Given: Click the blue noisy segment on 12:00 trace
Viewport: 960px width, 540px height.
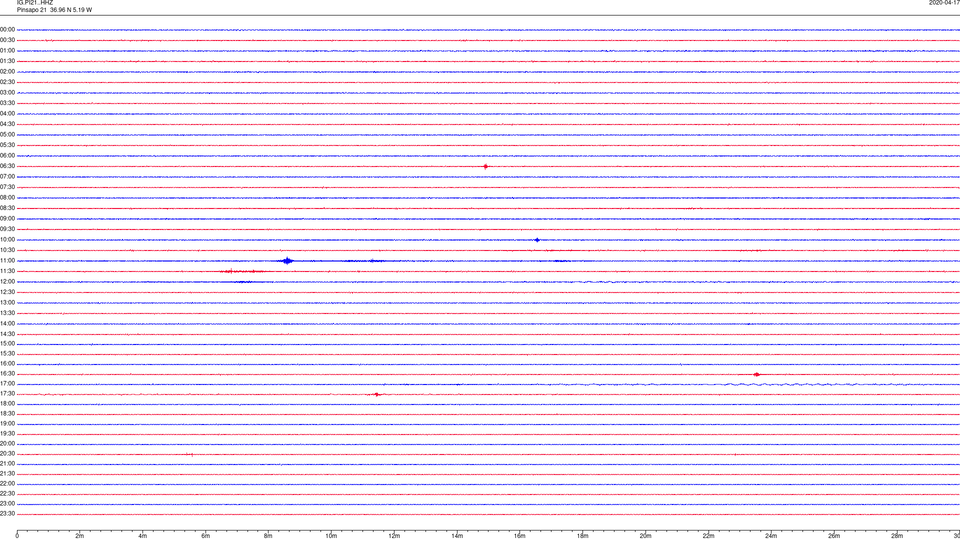Looking at the screenshot, I should click(x=244, y=282).
